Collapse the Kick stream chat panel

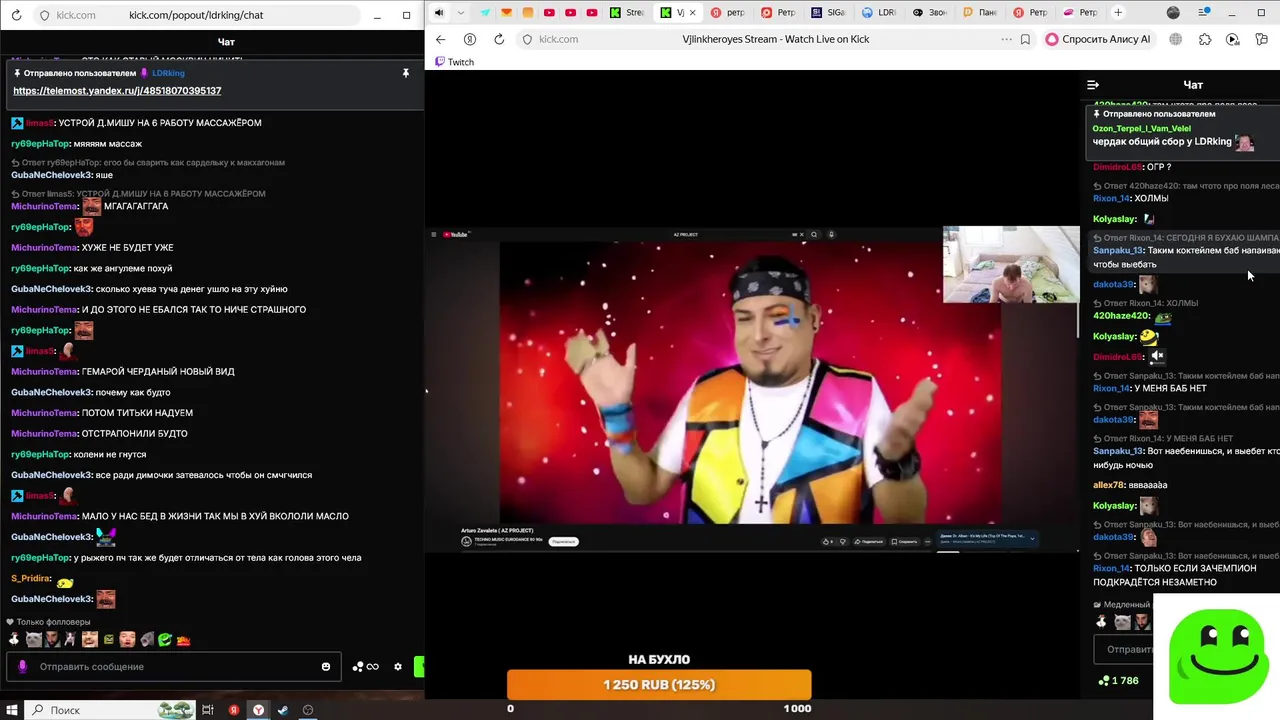[1093, 85]
